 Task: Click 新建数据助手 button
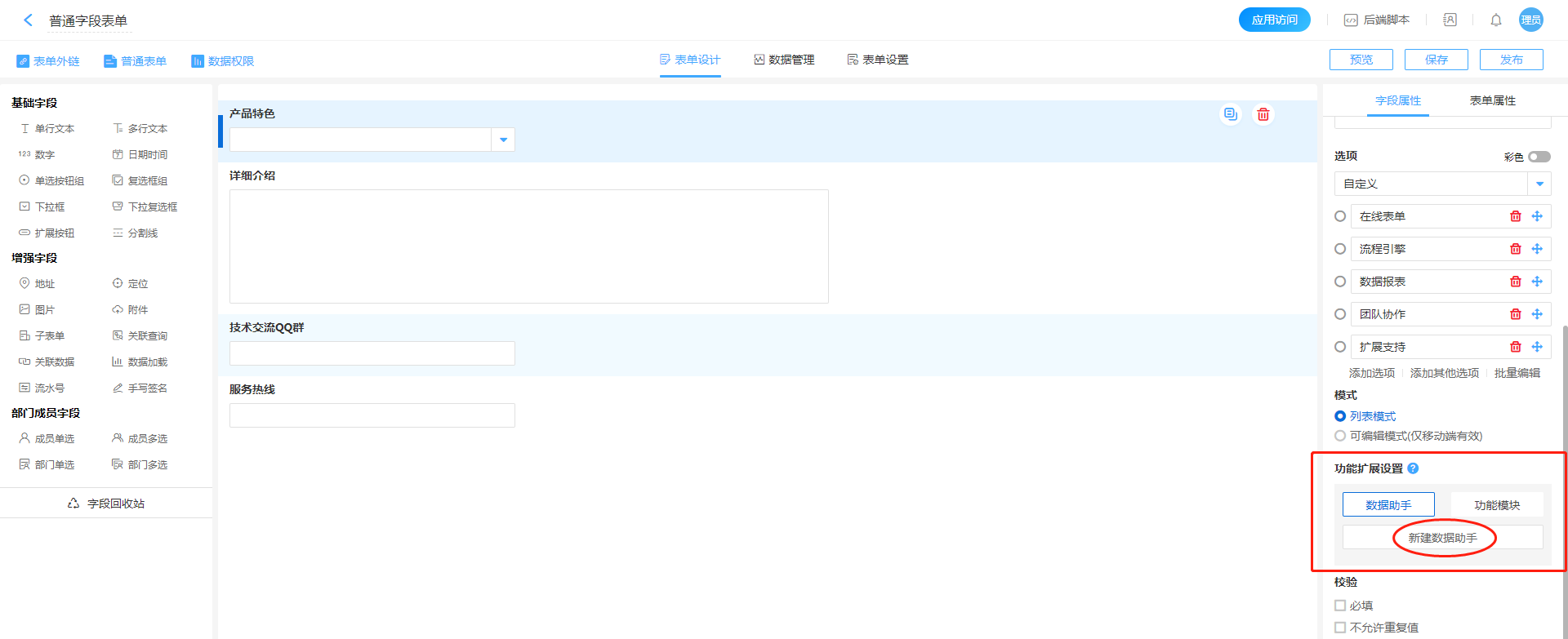coord(1442,538)
